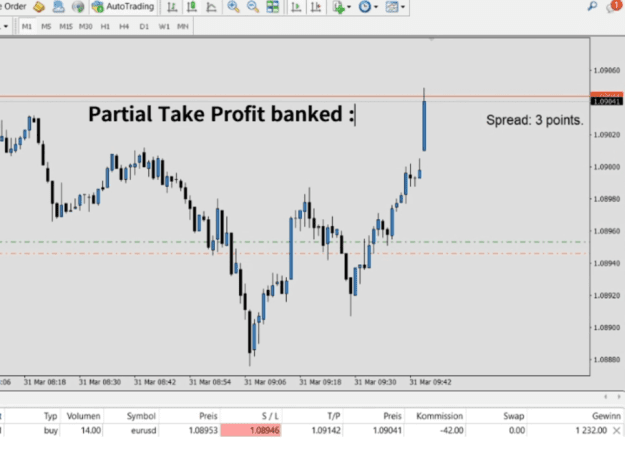This screenshot has height=450, width=625.
Task: Click the '31 Mar 08:18' time axis label
Action: click(x=45, y=382)
